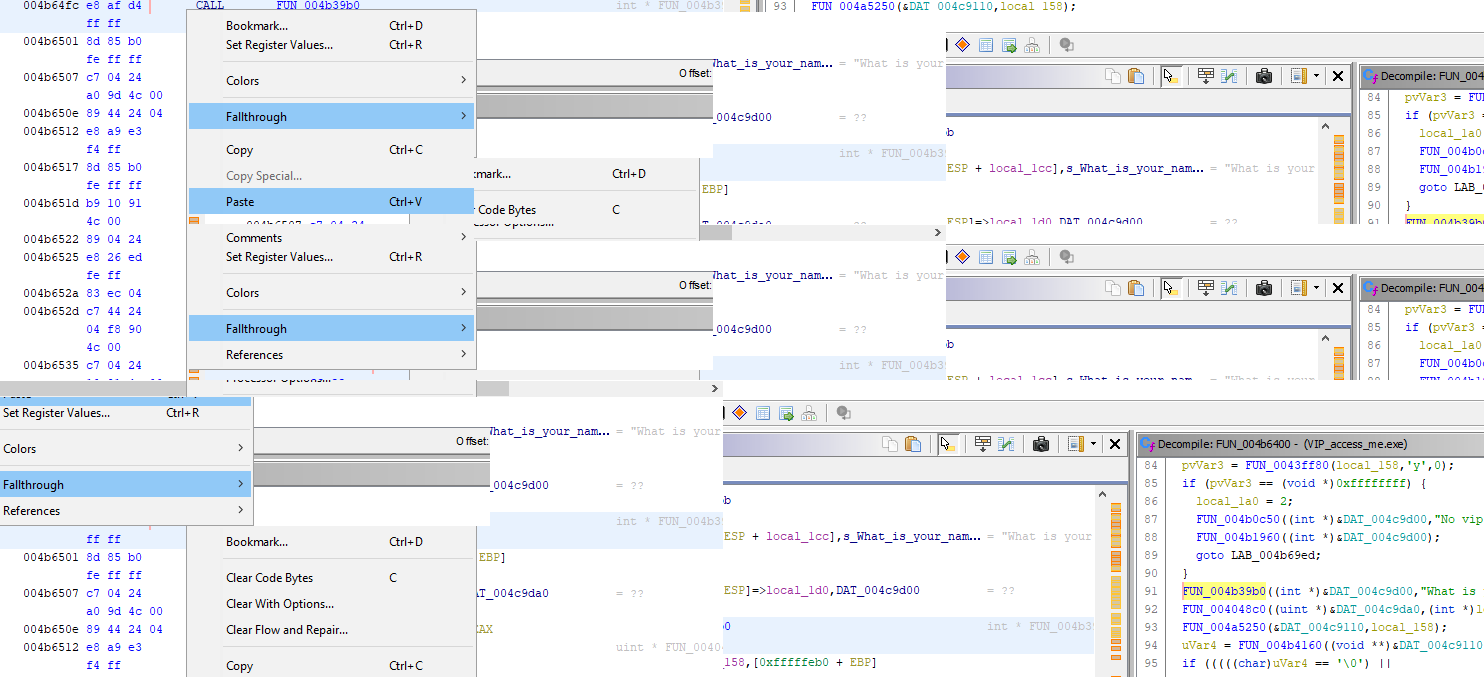
Task: Select listing address 004b6535
Action: coord(49,365)
